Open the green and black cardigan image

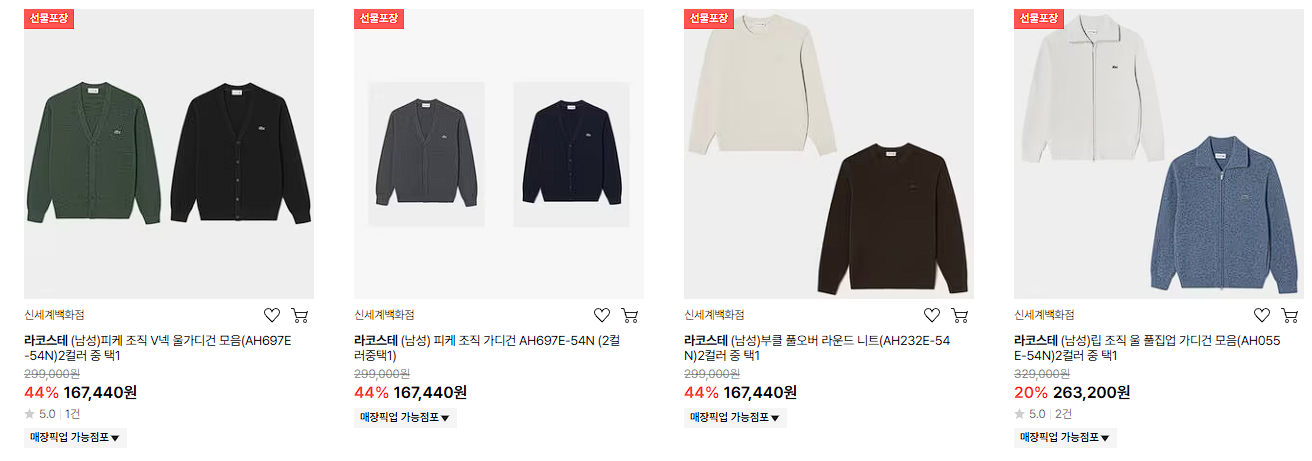[x=169, y=154]
